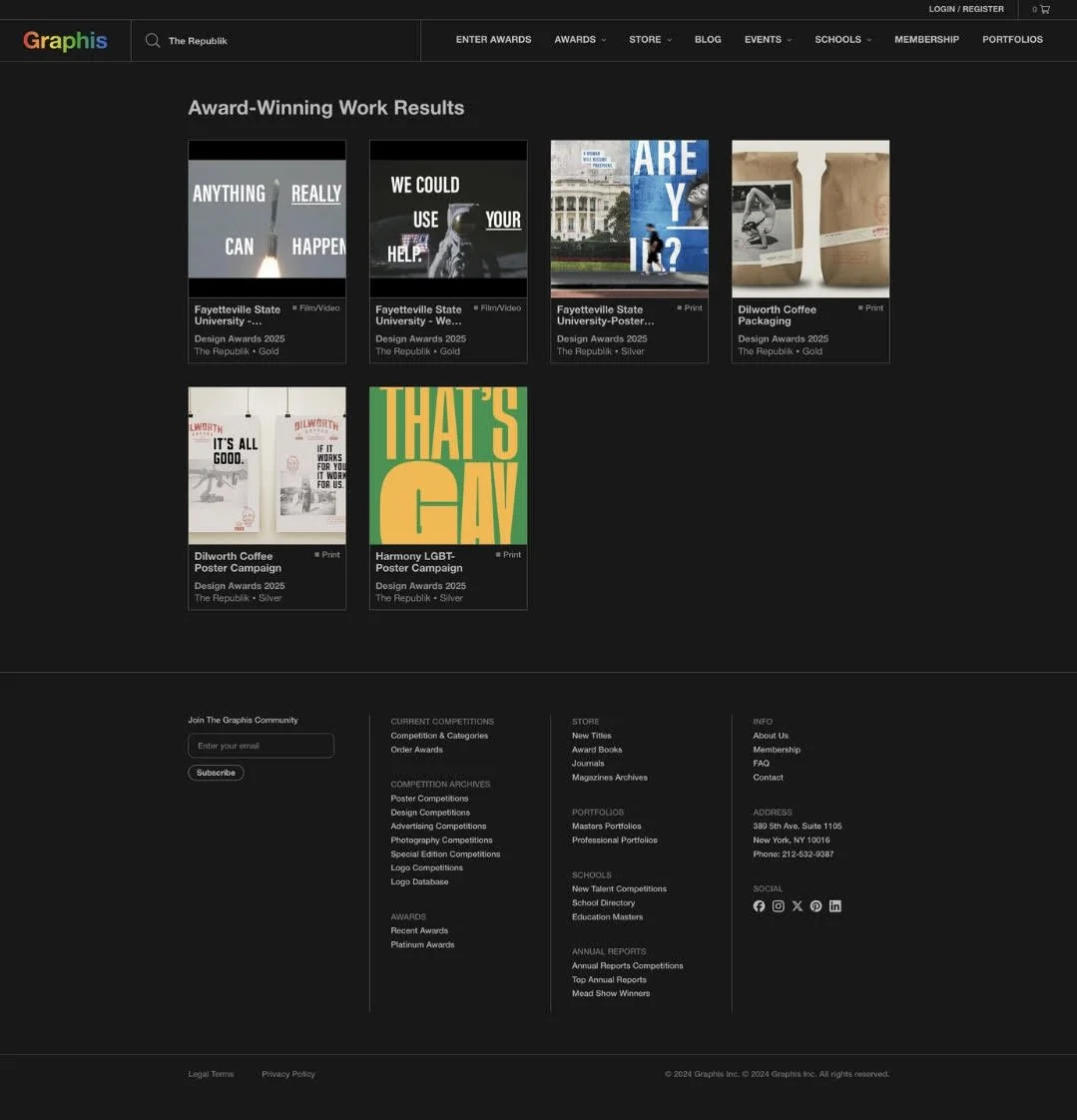Click Harmony LGBT- Poster Campaign title

click(x=419, y=562)
